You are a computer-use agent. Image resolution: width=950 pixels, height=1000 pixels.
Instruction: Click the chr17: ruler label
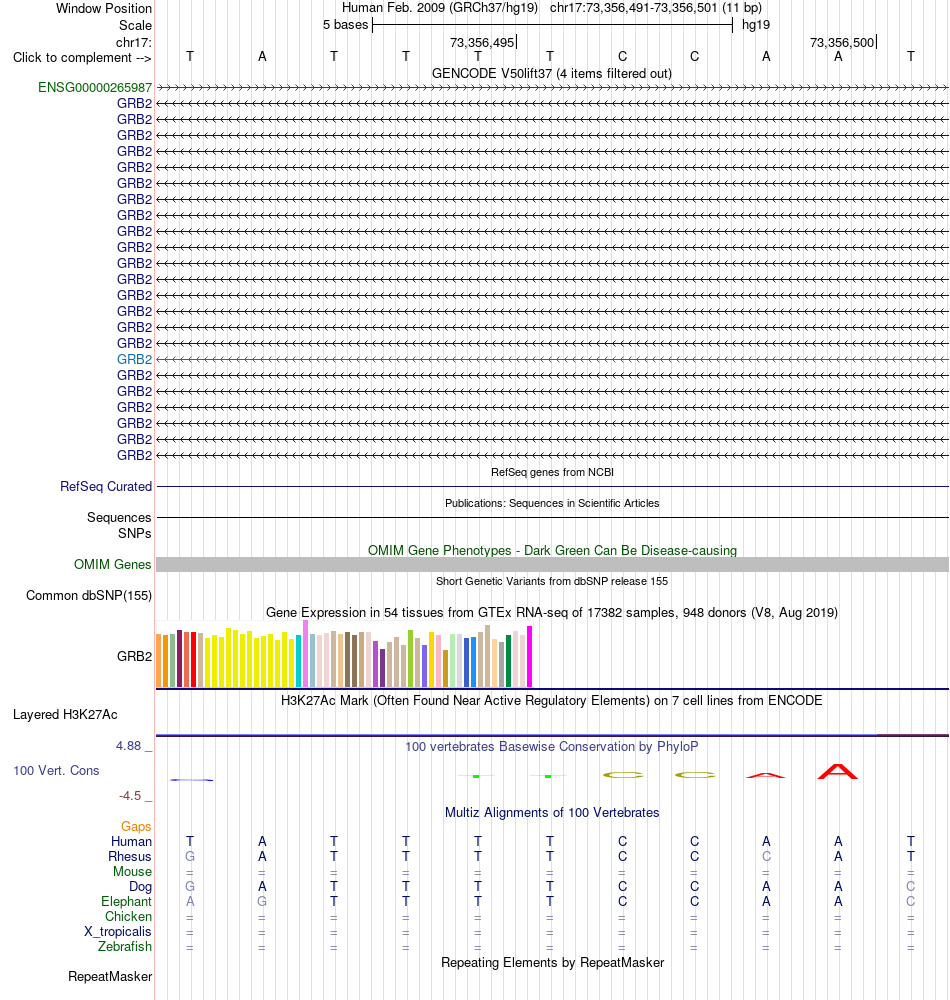tap(134, 43)
